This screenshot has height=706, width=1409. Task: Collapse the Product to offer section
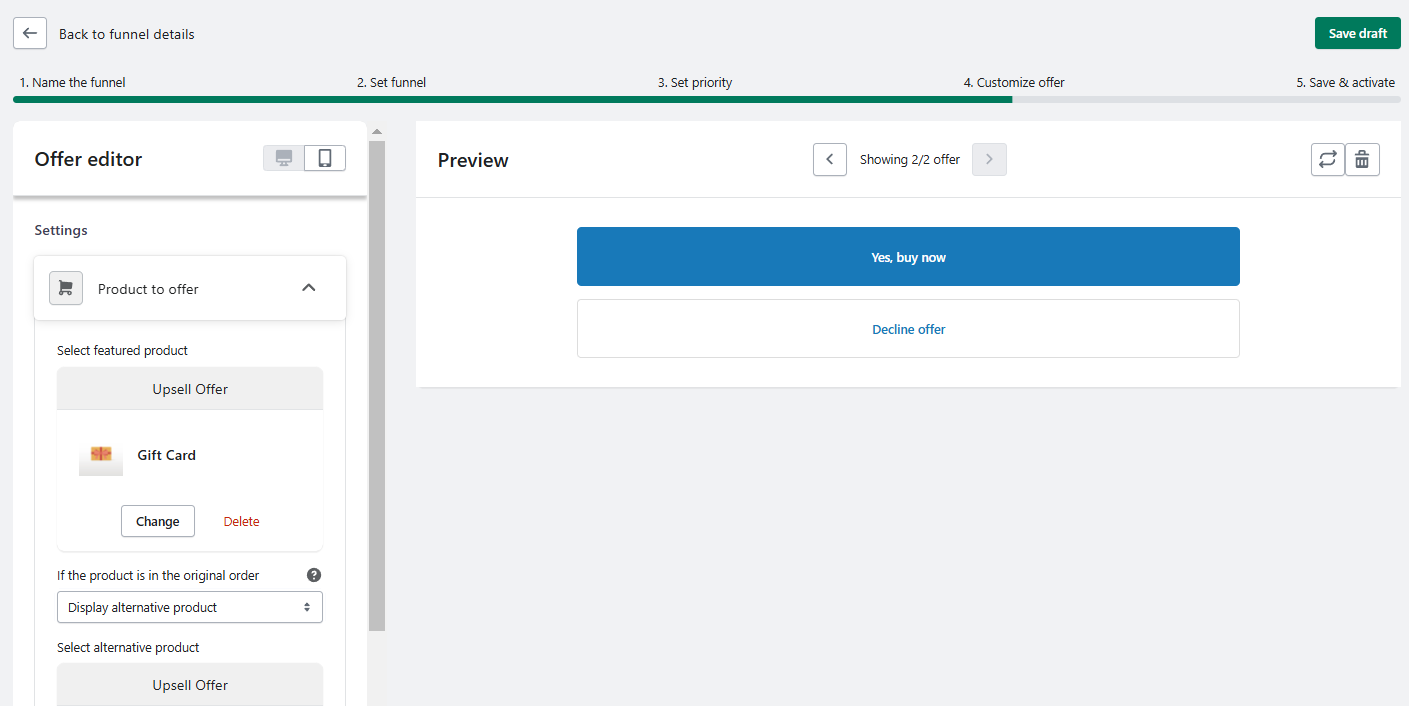pos(309,288)
